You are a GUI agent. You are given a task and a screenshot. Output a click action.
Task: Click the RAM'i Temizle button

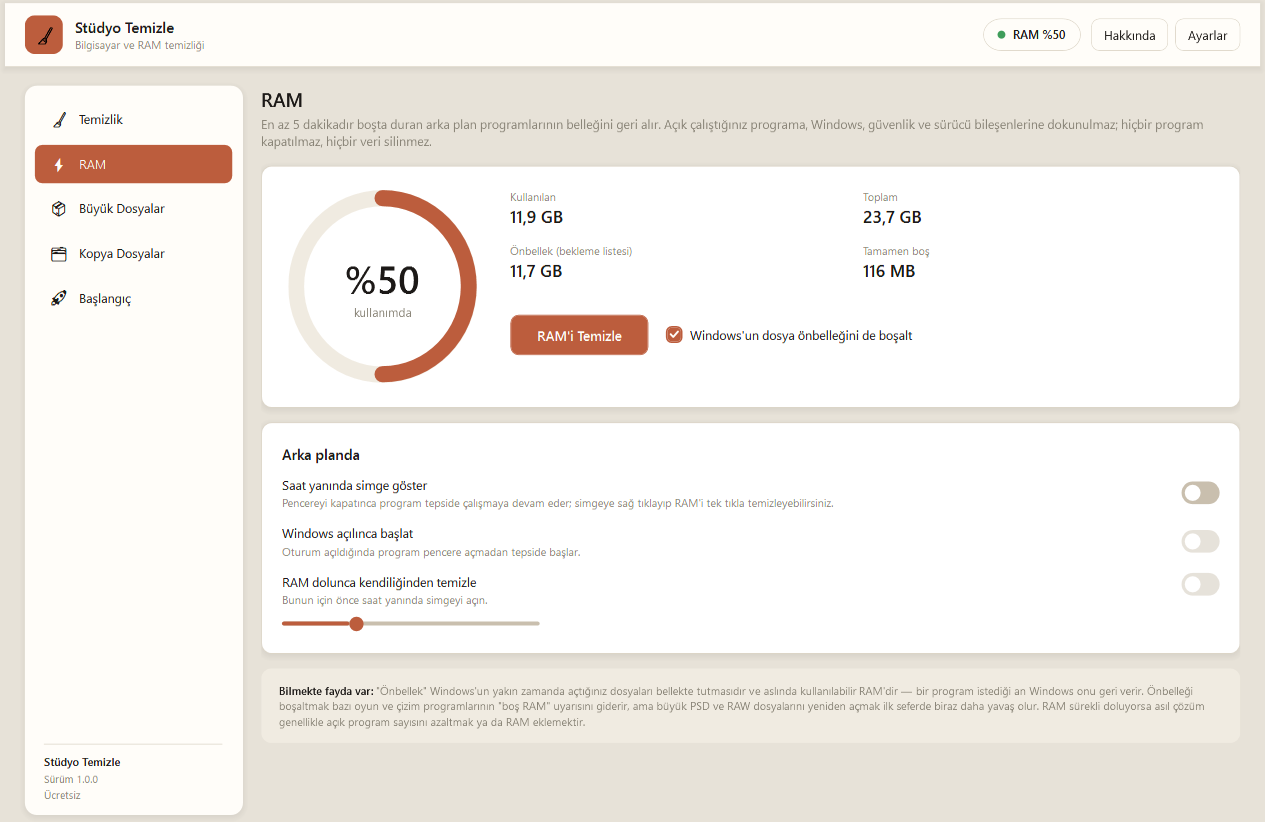tap(579, 335)
